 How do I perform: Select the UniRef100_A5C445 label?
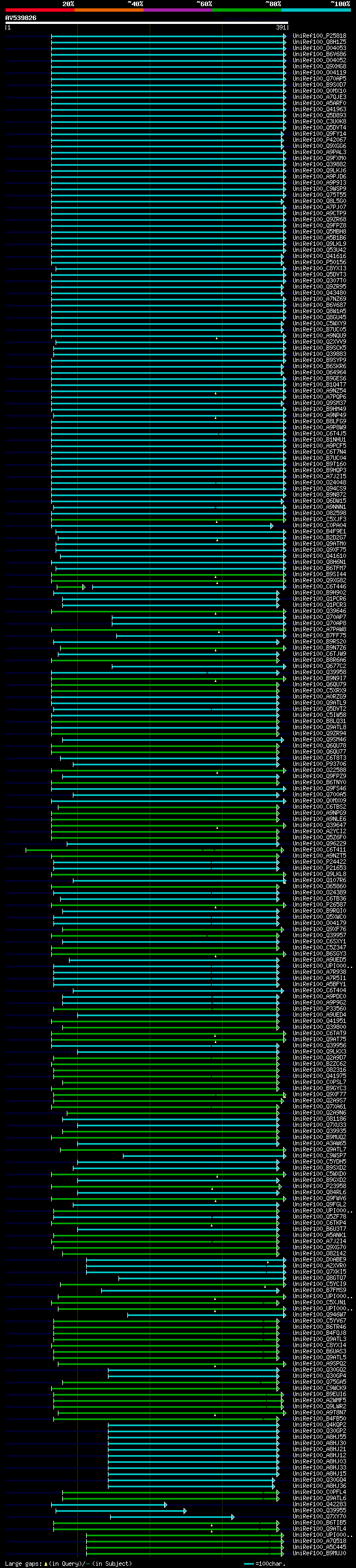[x=319, y=1547]
